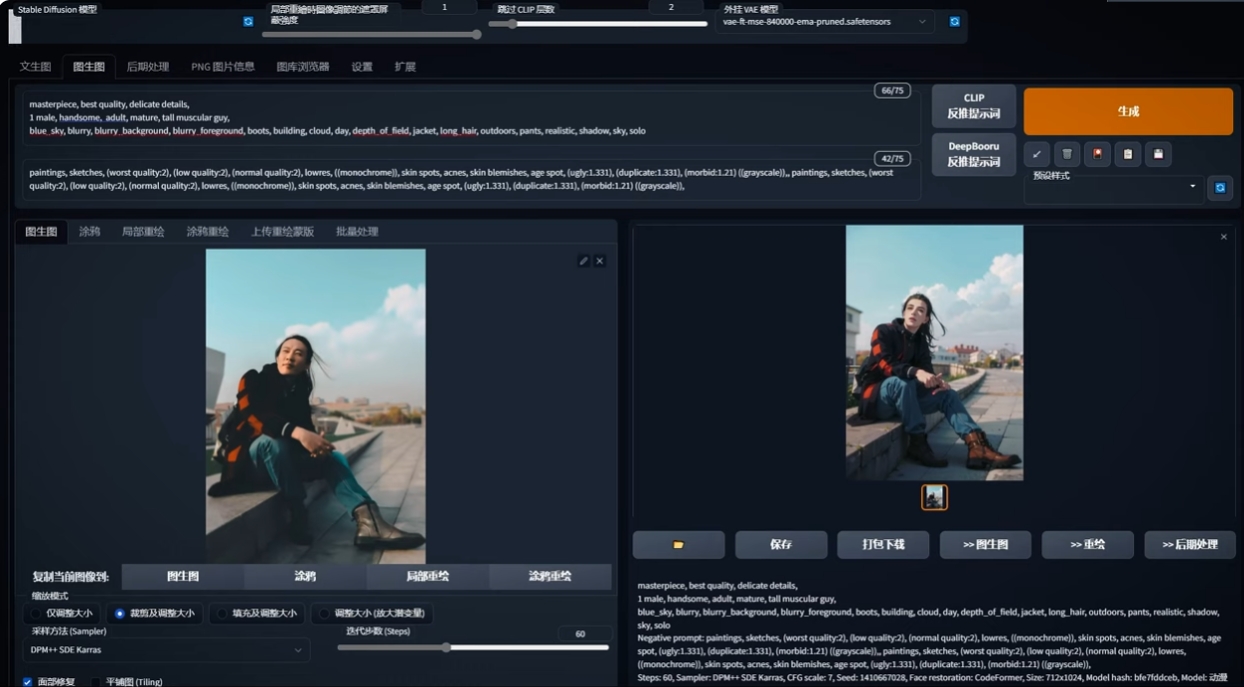Click the trash icon to clear prompts
This screenshot has height=687, width=1244.
point(1067,154)
